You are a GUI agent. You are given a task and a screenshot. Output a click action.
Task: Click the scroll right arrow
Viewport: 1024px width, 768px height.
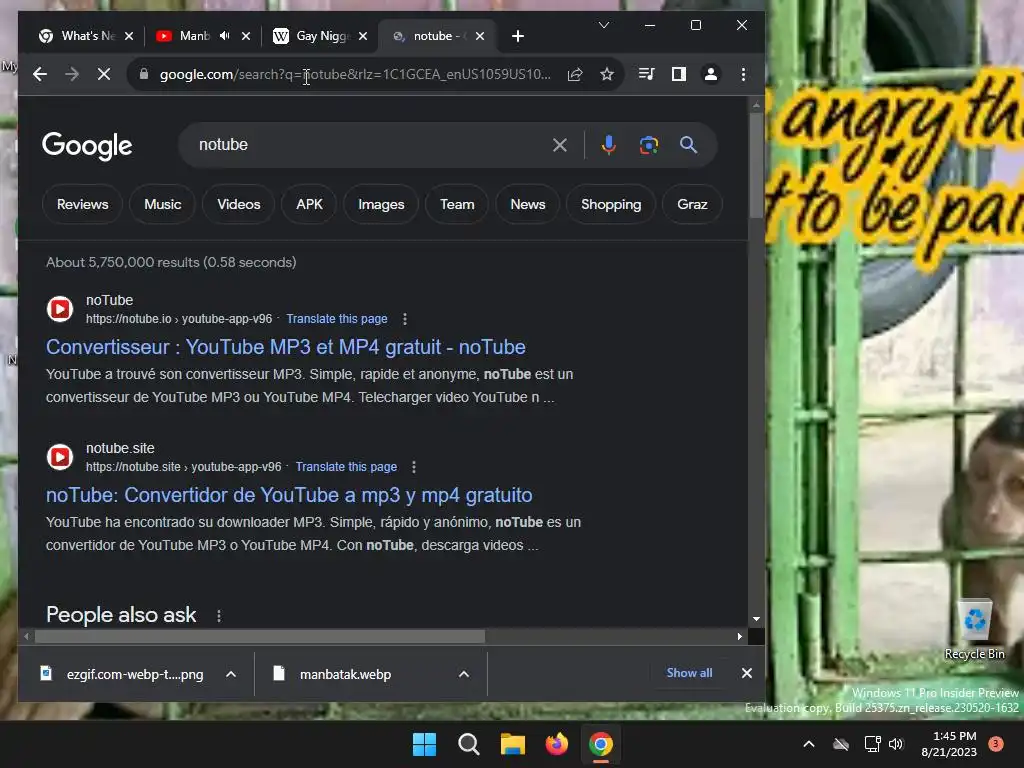pos(739,636)
